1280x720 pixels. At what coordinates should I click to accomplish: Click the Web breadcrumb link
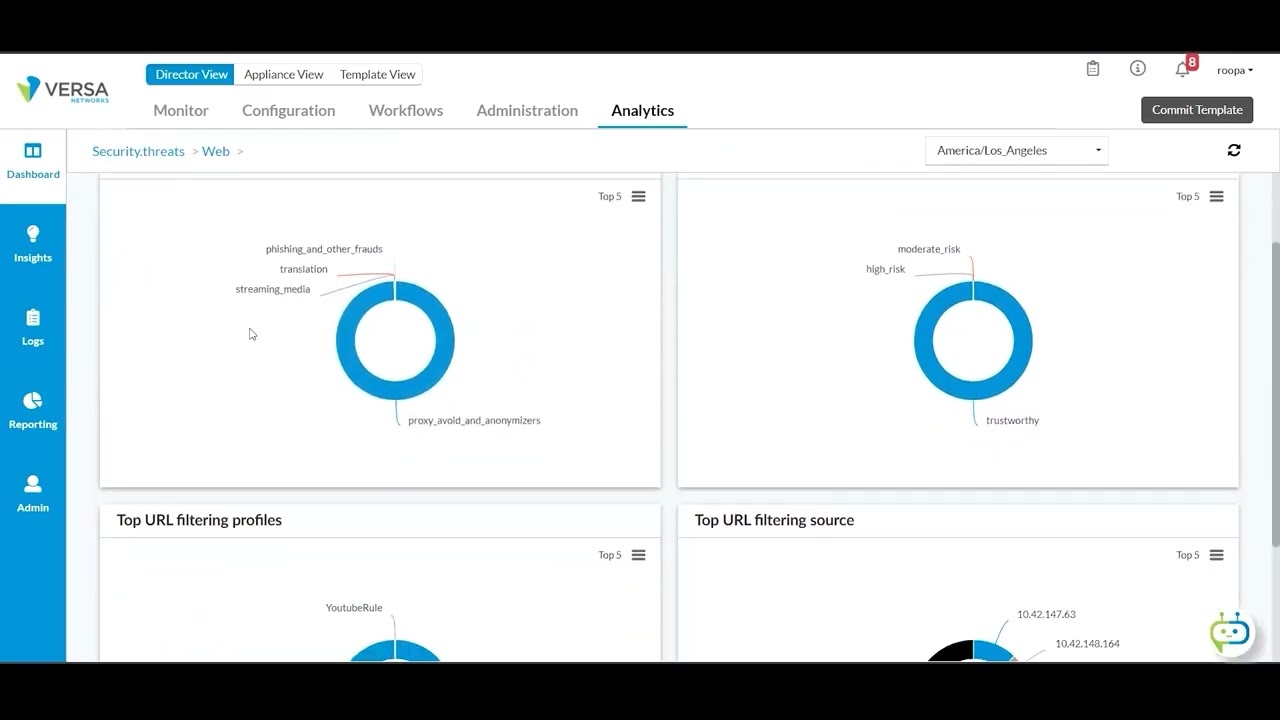point(216,151)
